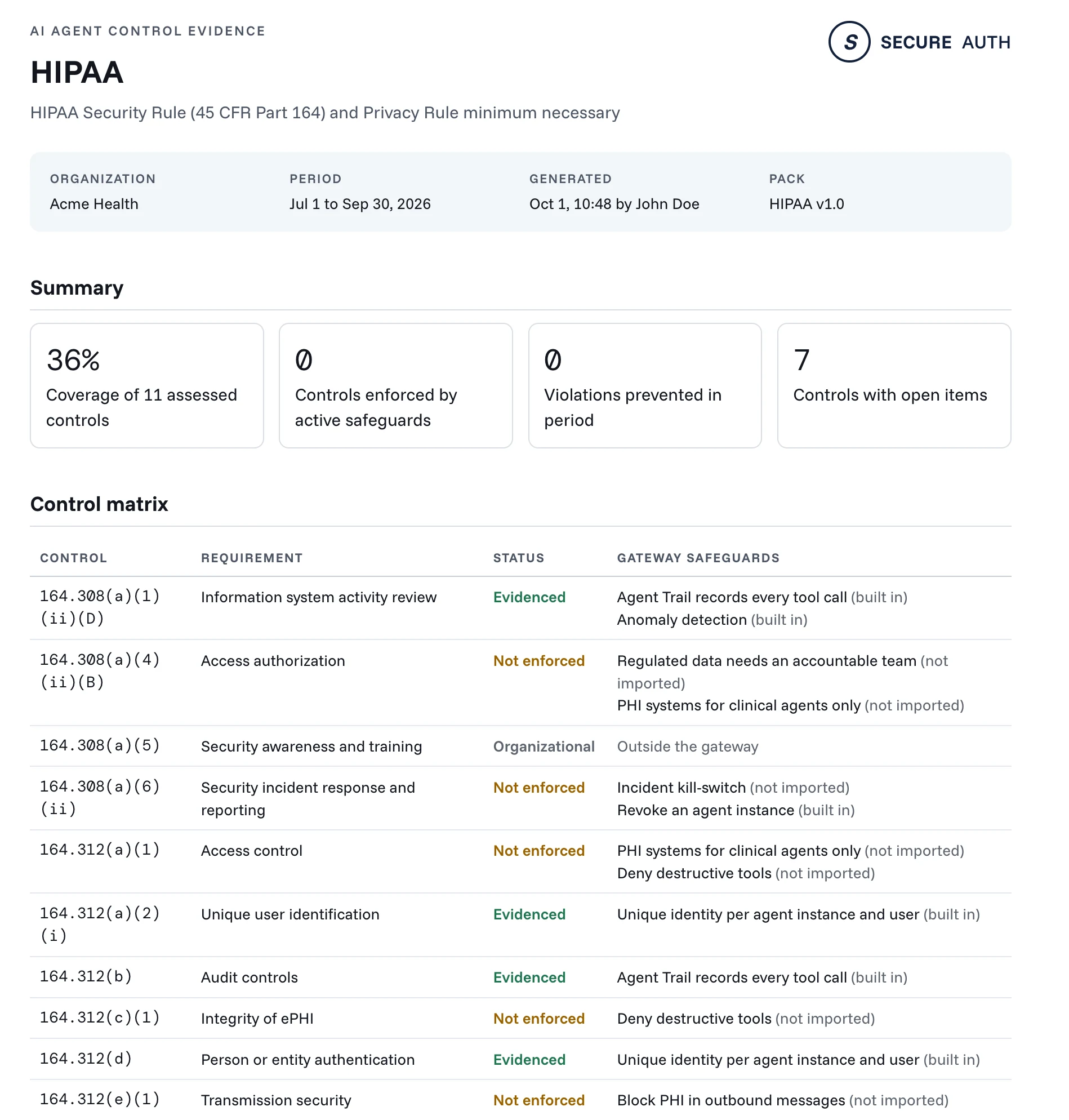The height and width of the screenshot is (1120, 1069).
Task: Click the period Jul 1 to Sep 30, 2026
Action: pyautogui.click(x=359, y=204)
